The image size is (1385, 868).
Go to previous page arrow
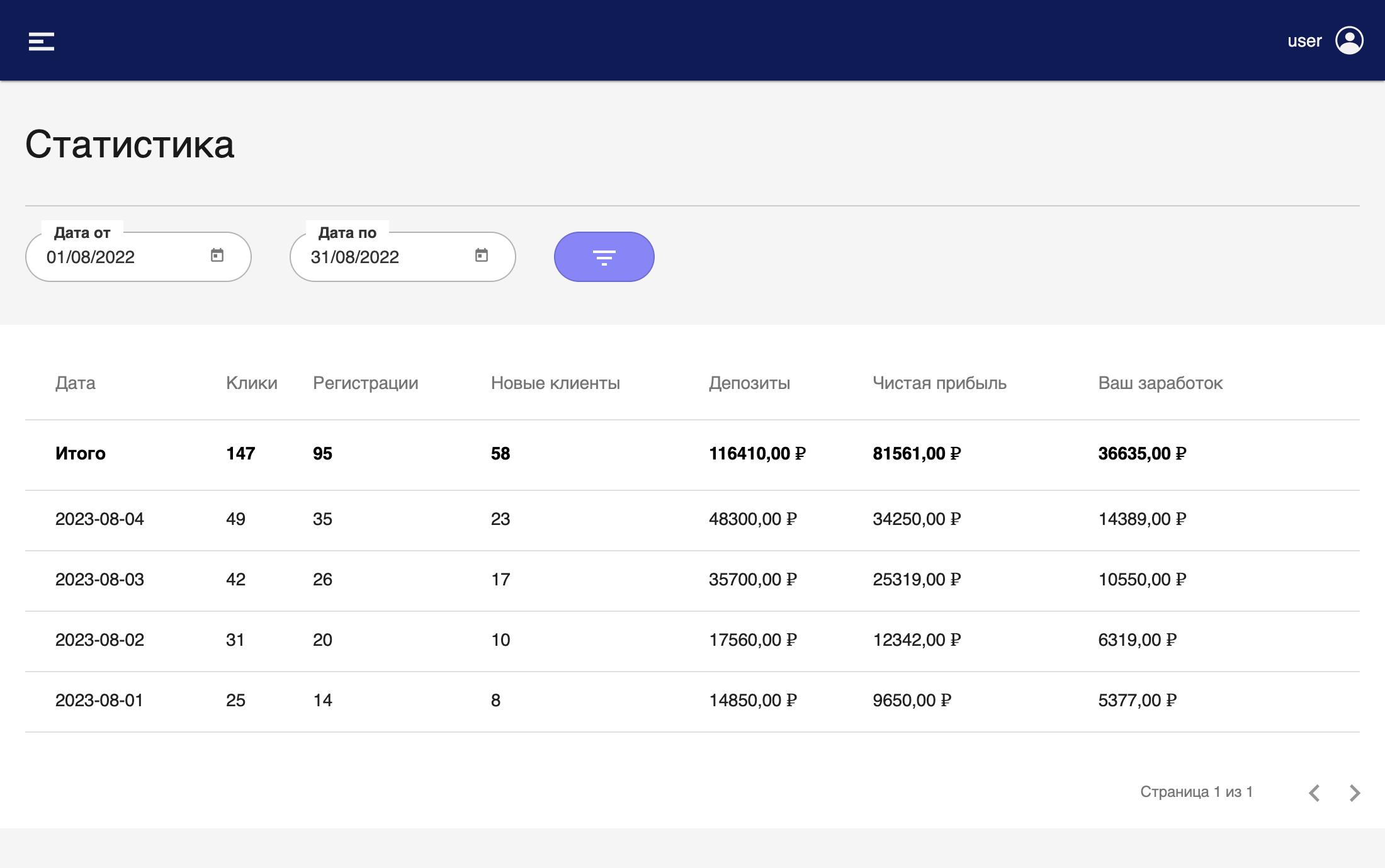(x=1314, y=792)
